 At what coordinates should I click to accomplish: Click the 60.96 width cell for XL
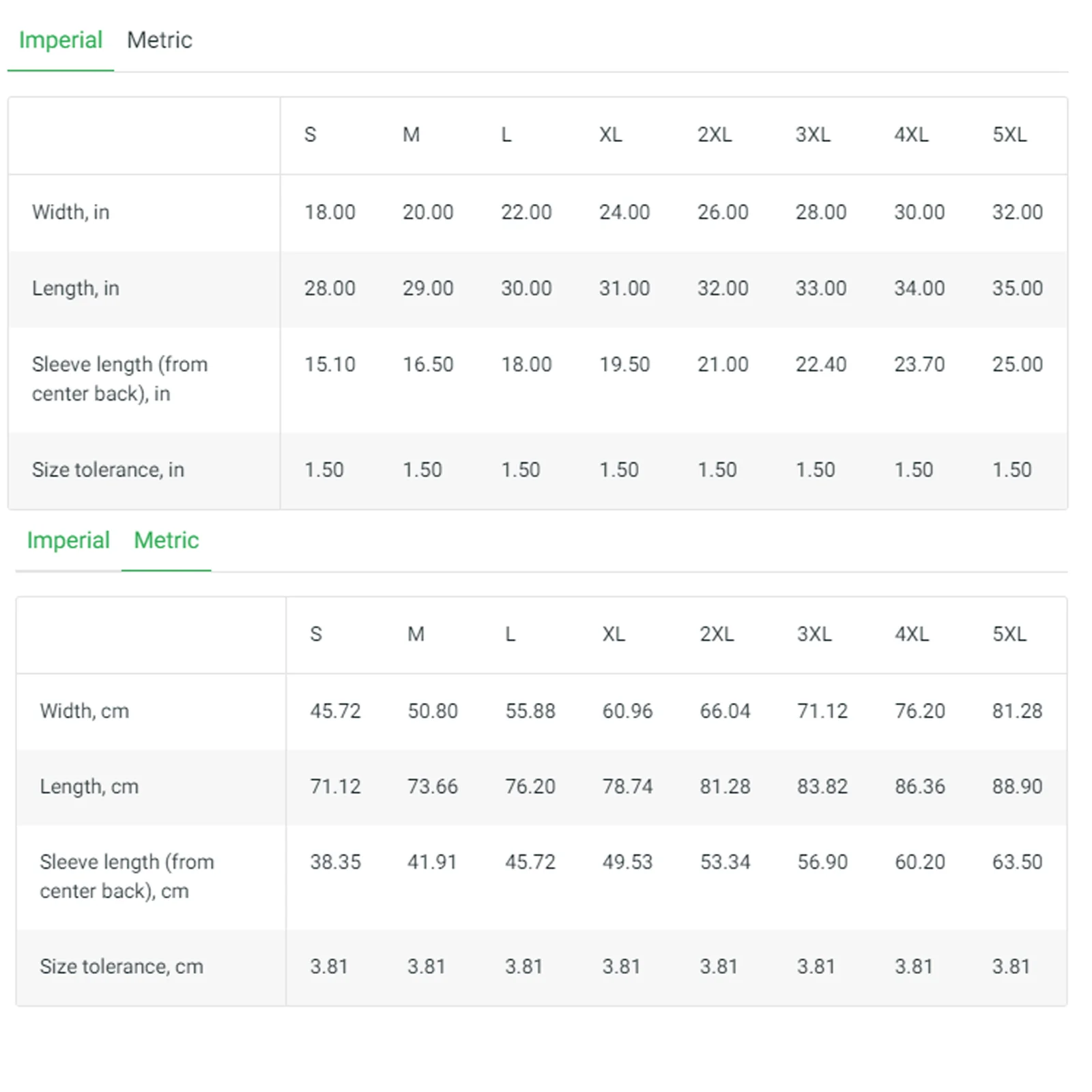627,711
